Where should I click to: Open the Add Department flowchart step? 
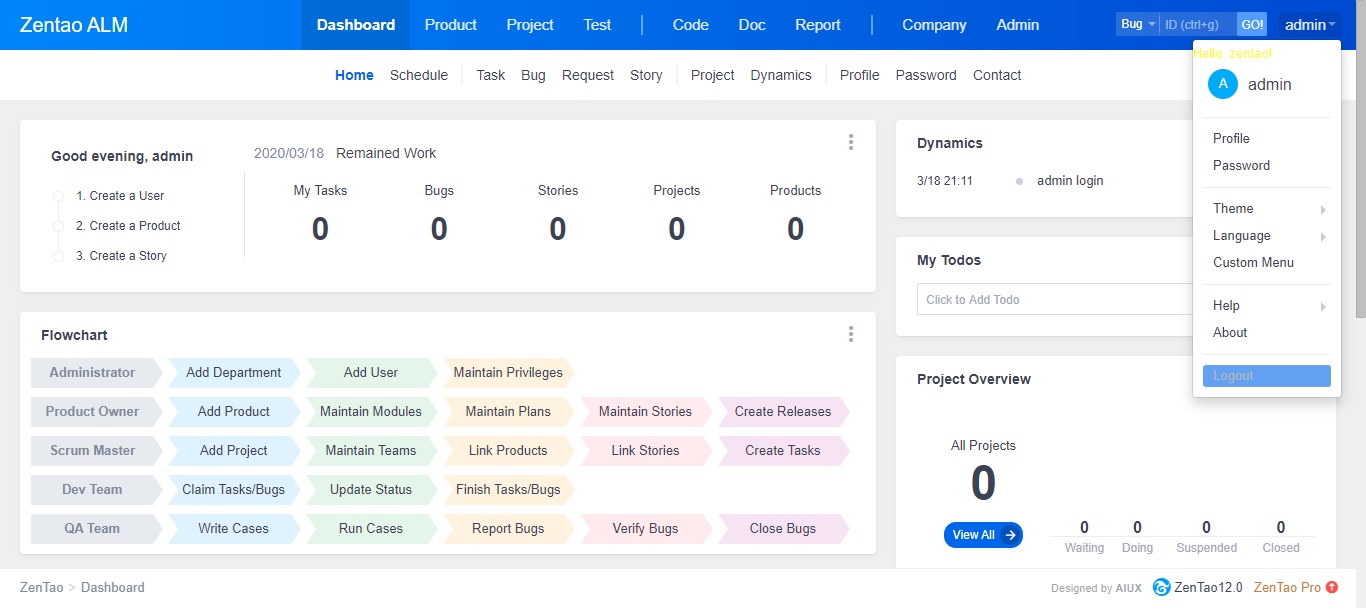[233, 372]
